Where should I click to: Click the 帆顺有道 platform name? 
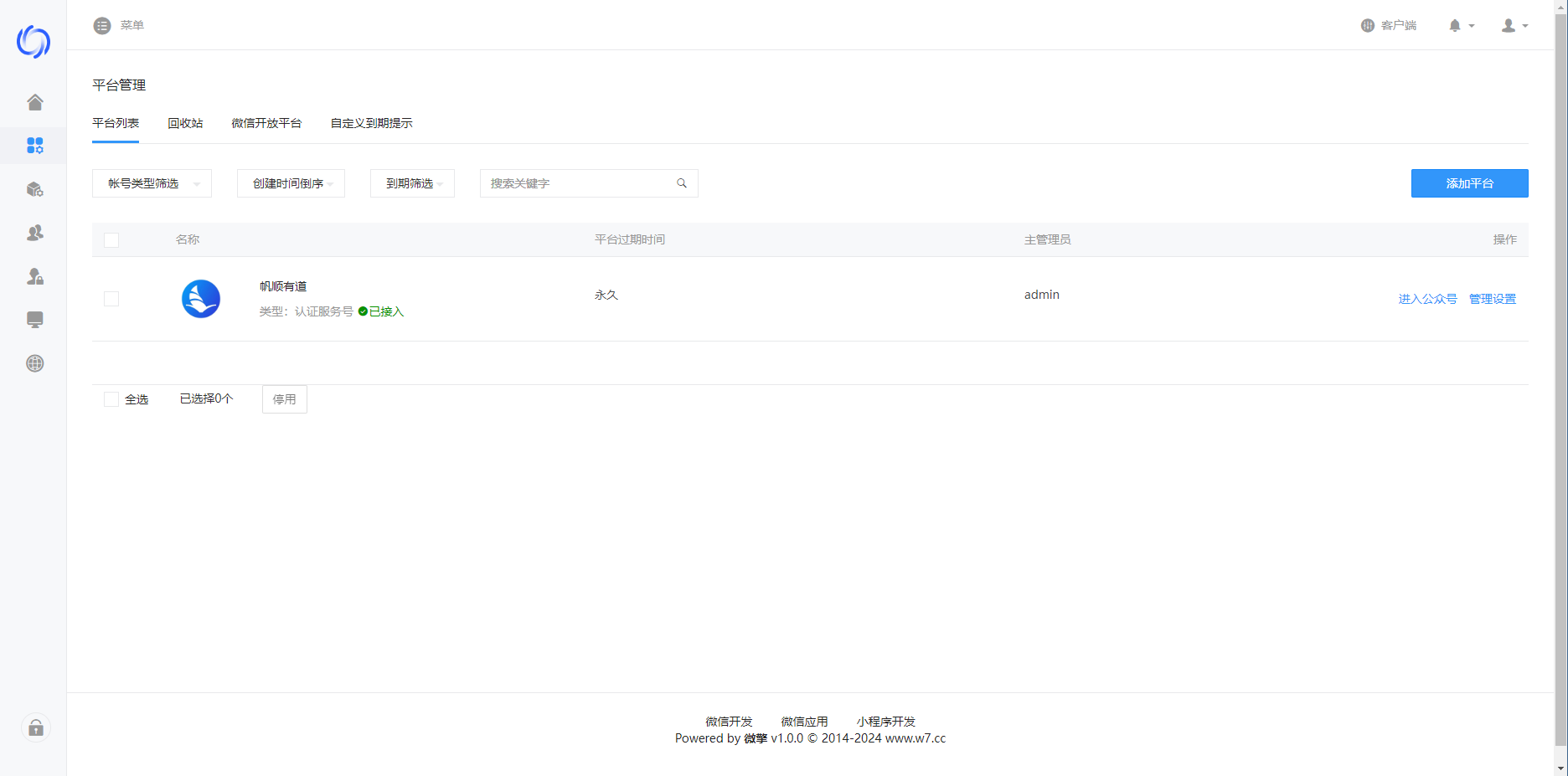pos(283,286)
